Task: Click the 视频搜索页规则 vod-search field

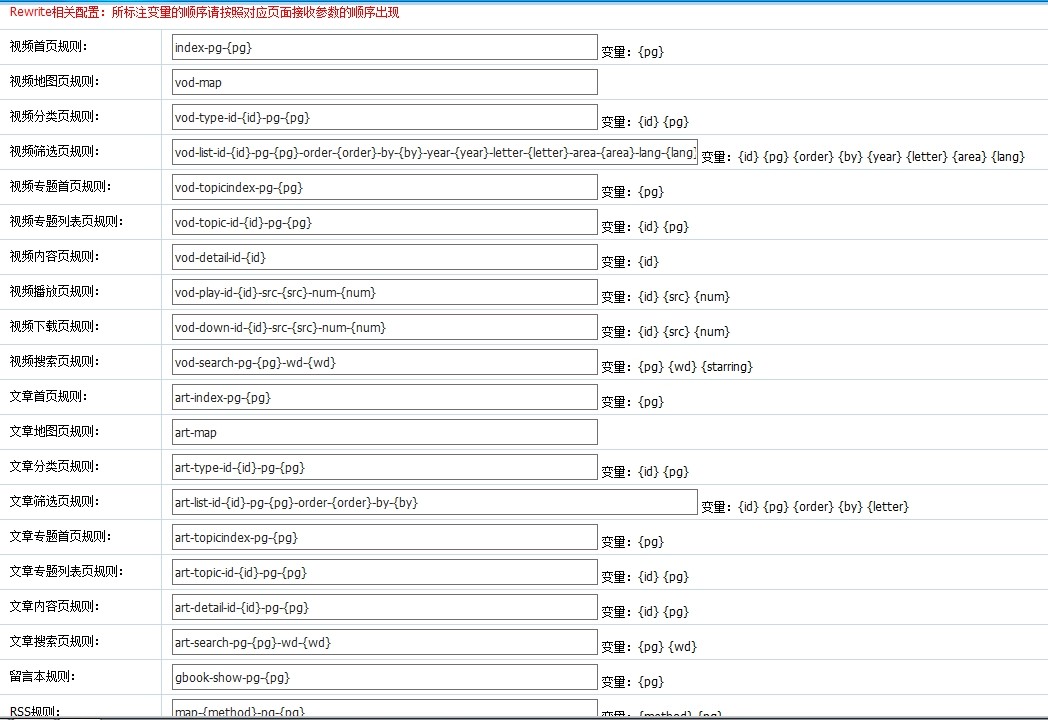Action: point(384,362)
